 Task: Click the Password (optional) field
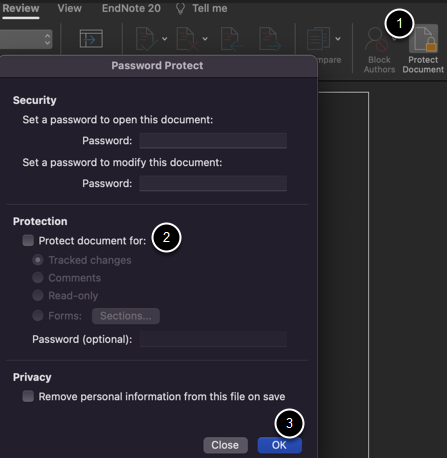click(x=213, y=339)
